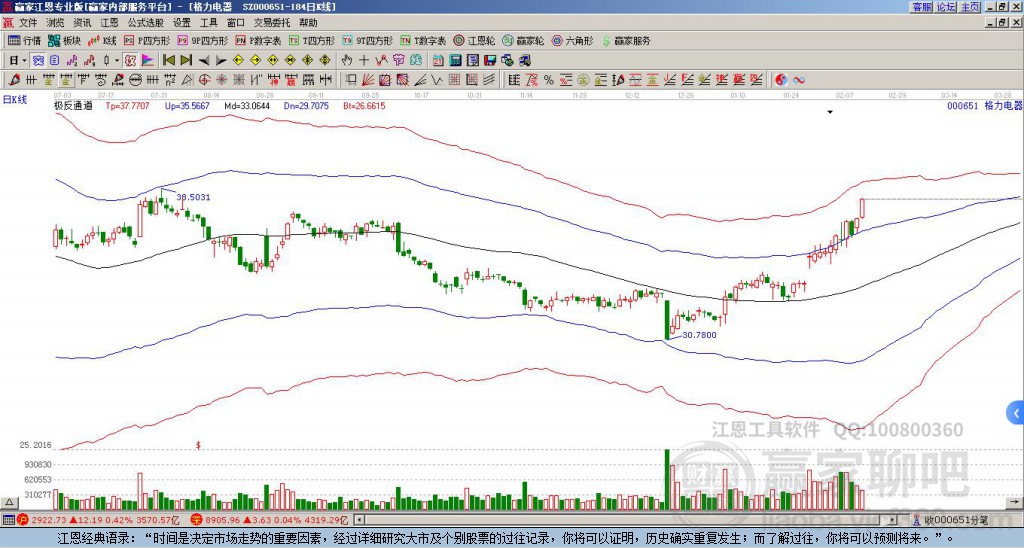The width and height of the screenshot is (1024, 548).
Task: Click the volume panel up-triangle button
Action: tap(9, 502)
